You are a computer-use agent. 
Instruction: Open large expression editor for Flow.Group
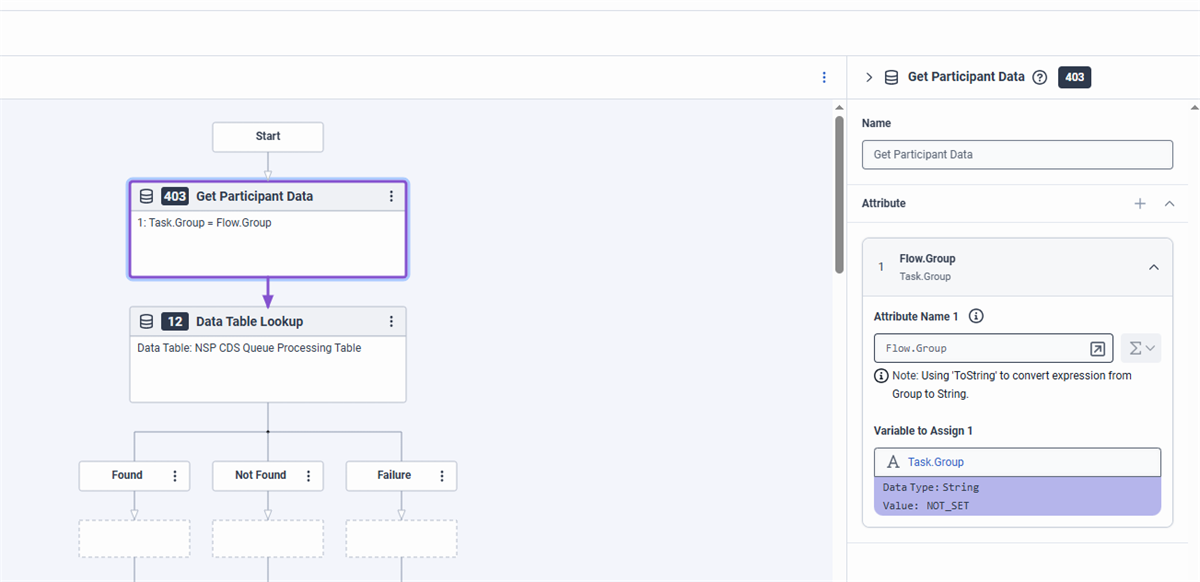click(1097, 349)
